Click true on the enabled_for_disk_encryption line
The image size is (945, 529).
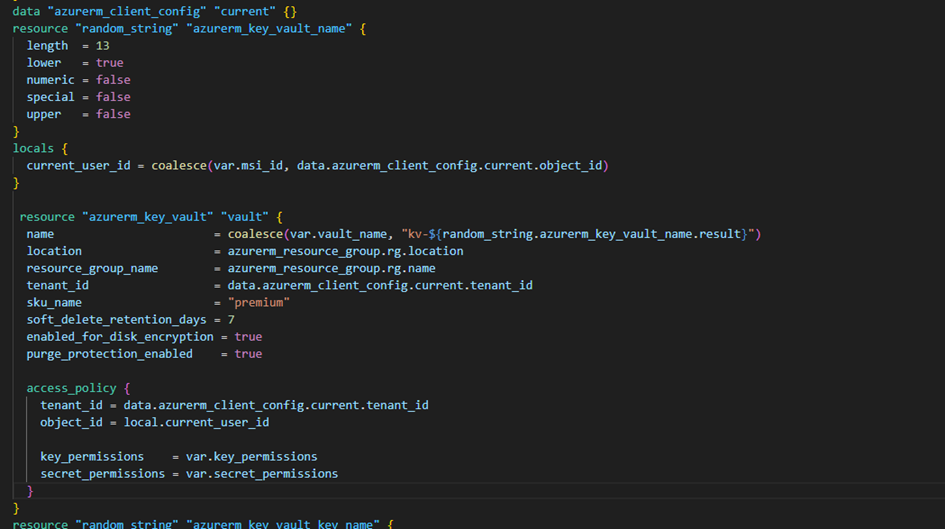tap(248, 337)
